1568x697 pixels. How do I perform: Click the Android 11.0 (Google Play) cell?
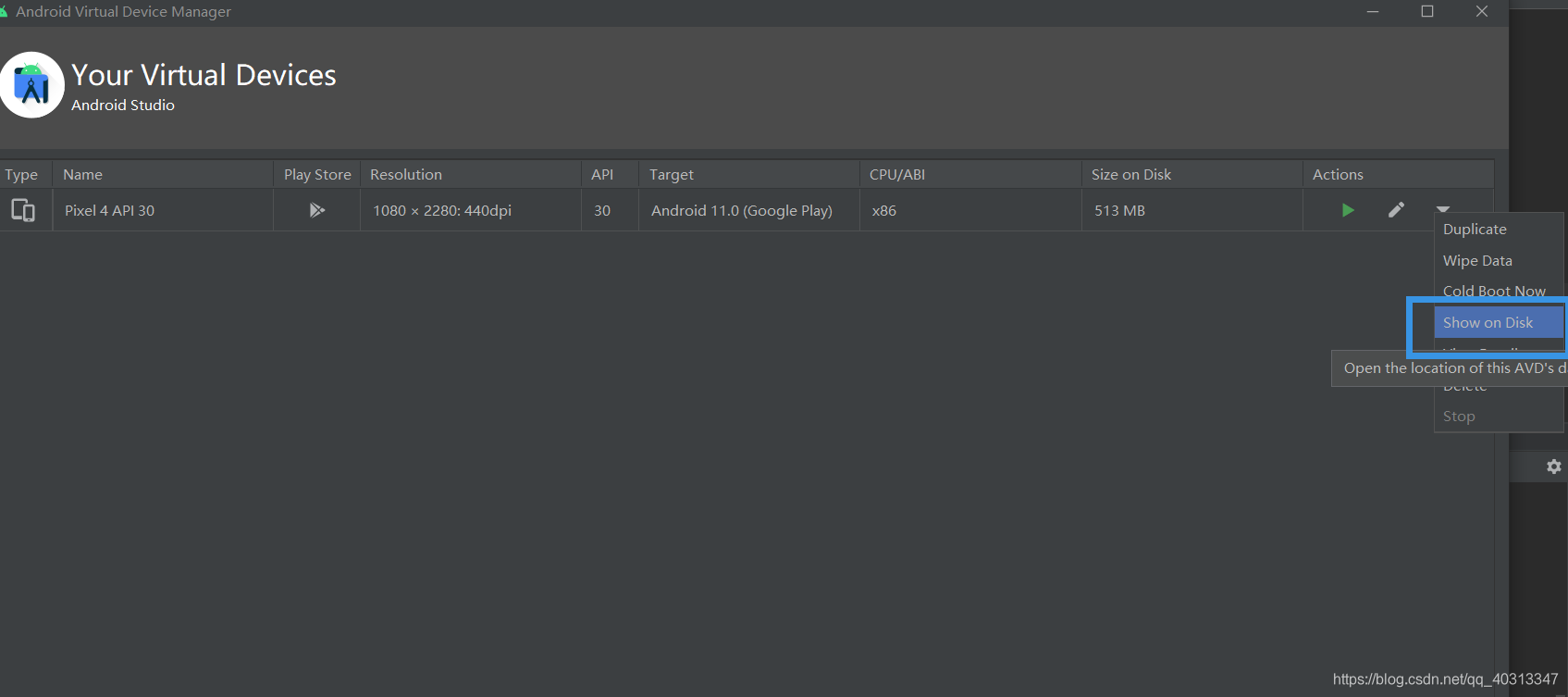click(x=749, y=210)
